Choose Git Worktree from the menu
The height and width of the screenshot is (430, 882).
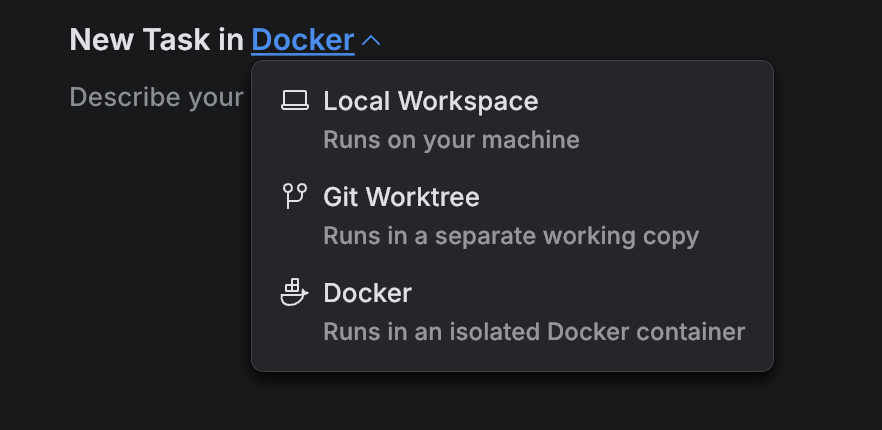coord(401,197)
